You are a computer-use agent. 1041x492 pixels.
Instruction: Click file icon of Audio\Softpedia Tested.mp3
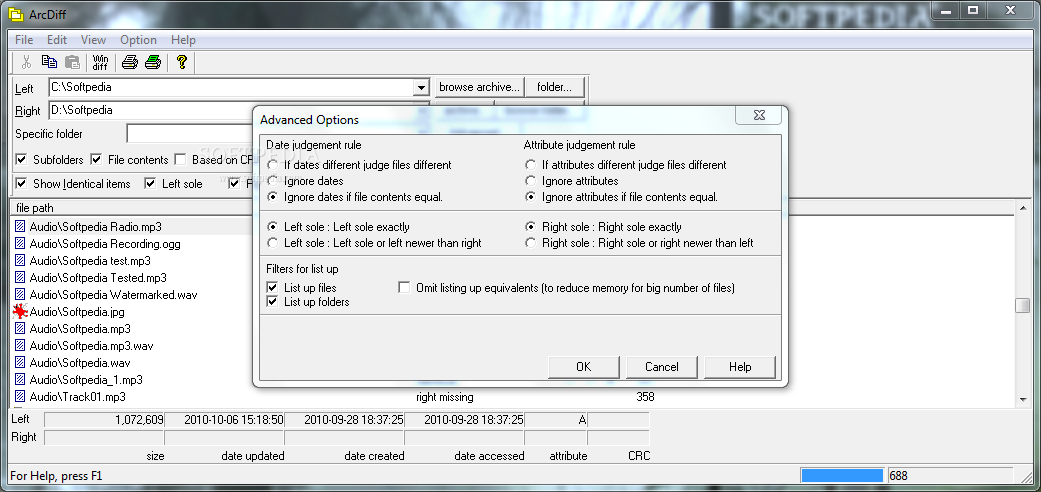click(20, 278)
